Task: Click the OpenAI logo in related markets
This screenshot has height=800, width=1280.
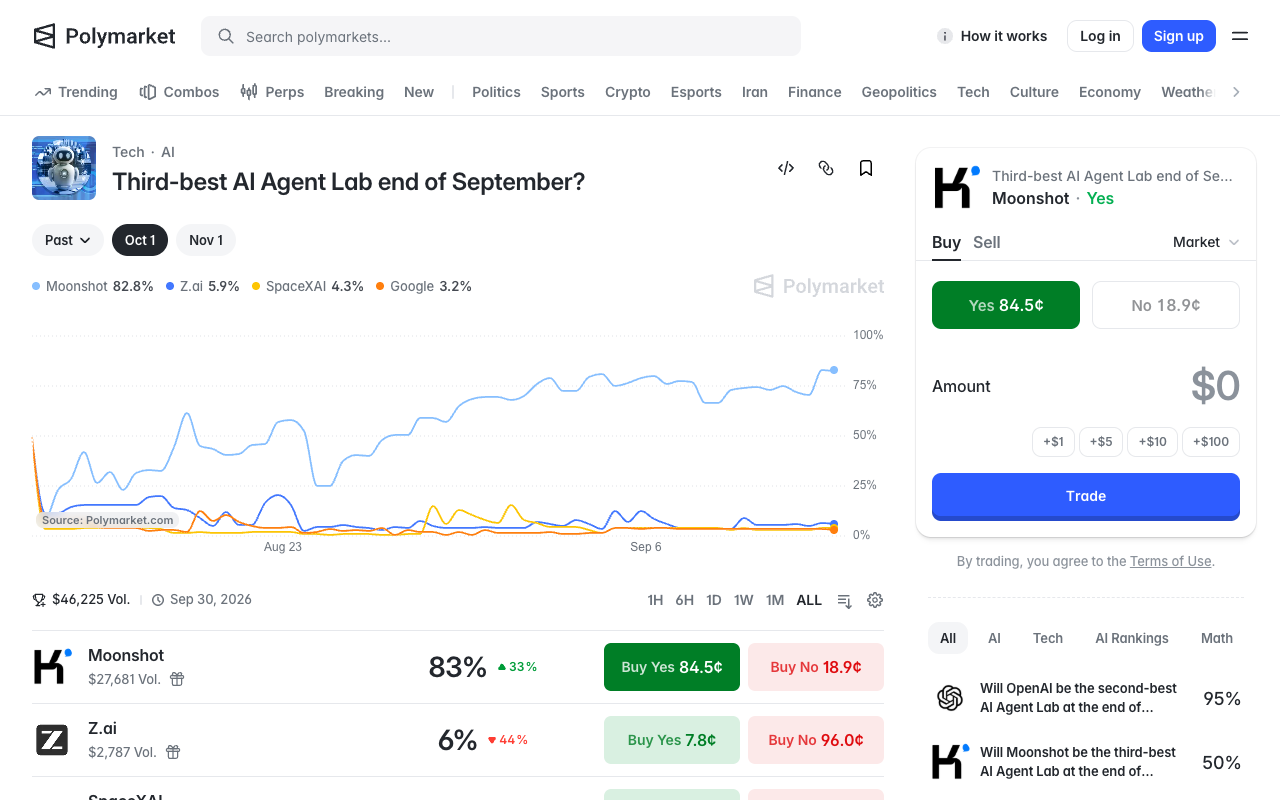Action: 950,698
